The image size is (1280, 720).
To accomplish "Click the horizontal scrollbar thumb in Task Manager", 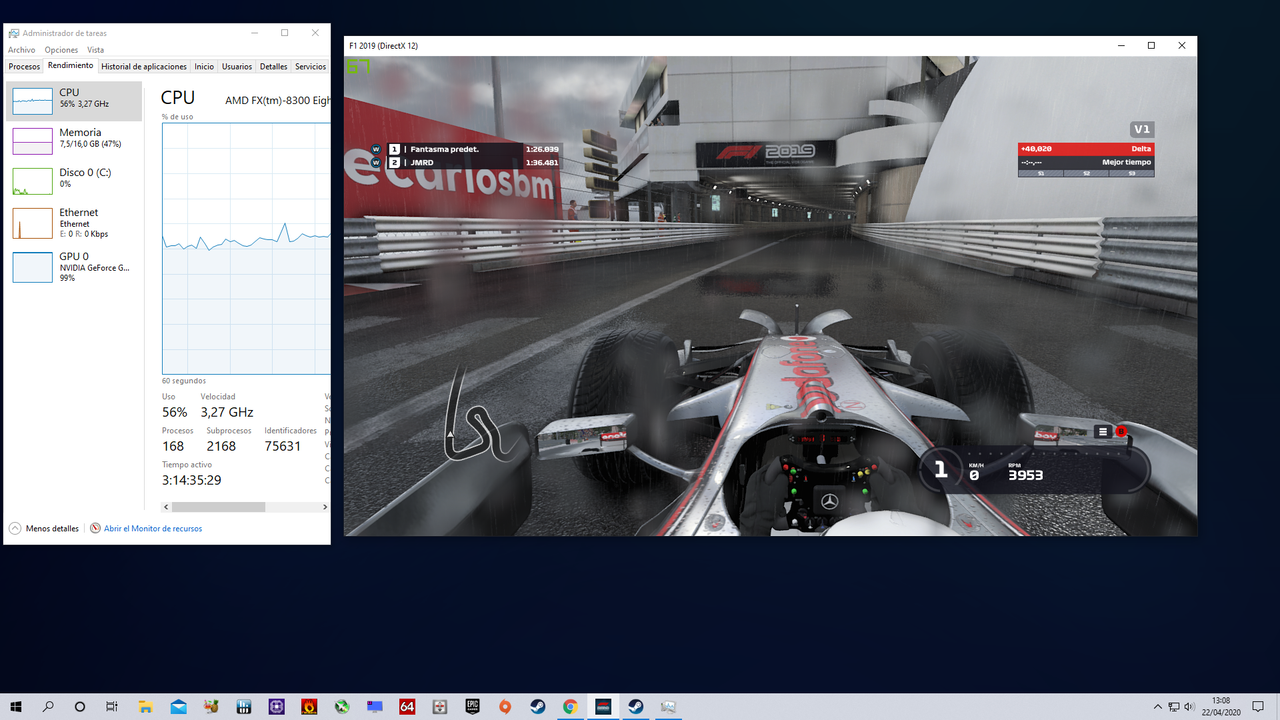I will click(x=218, y=507).
